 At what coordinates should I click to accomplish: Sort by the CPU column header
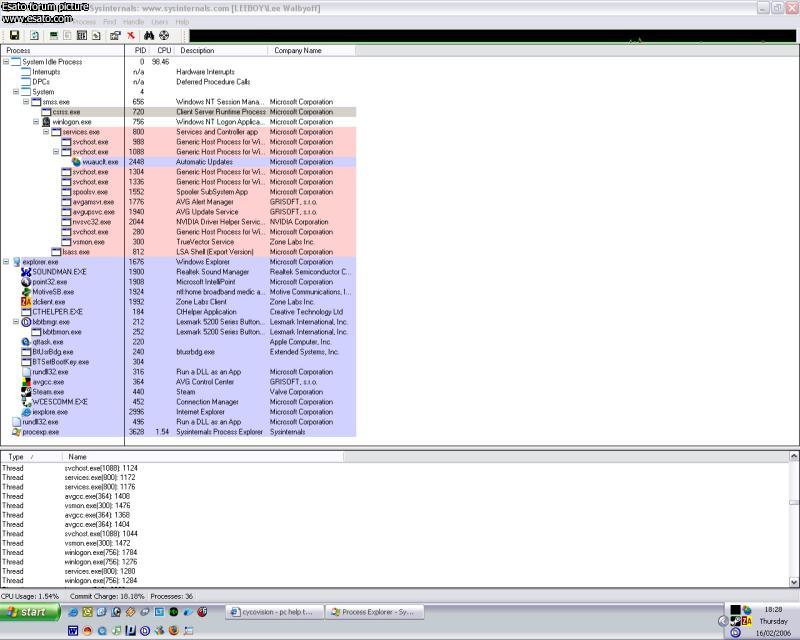161,51
